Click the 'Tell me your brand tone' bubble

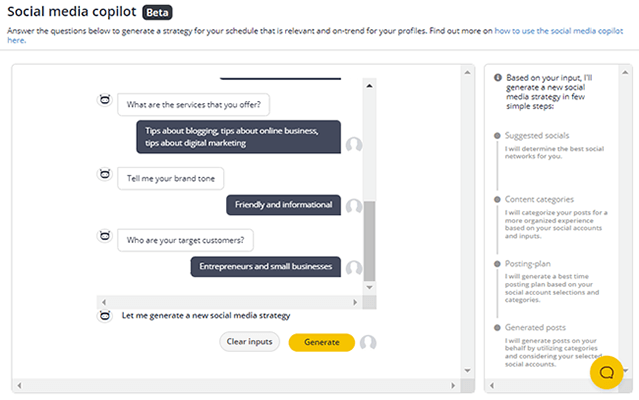click(x=171, y=178)
